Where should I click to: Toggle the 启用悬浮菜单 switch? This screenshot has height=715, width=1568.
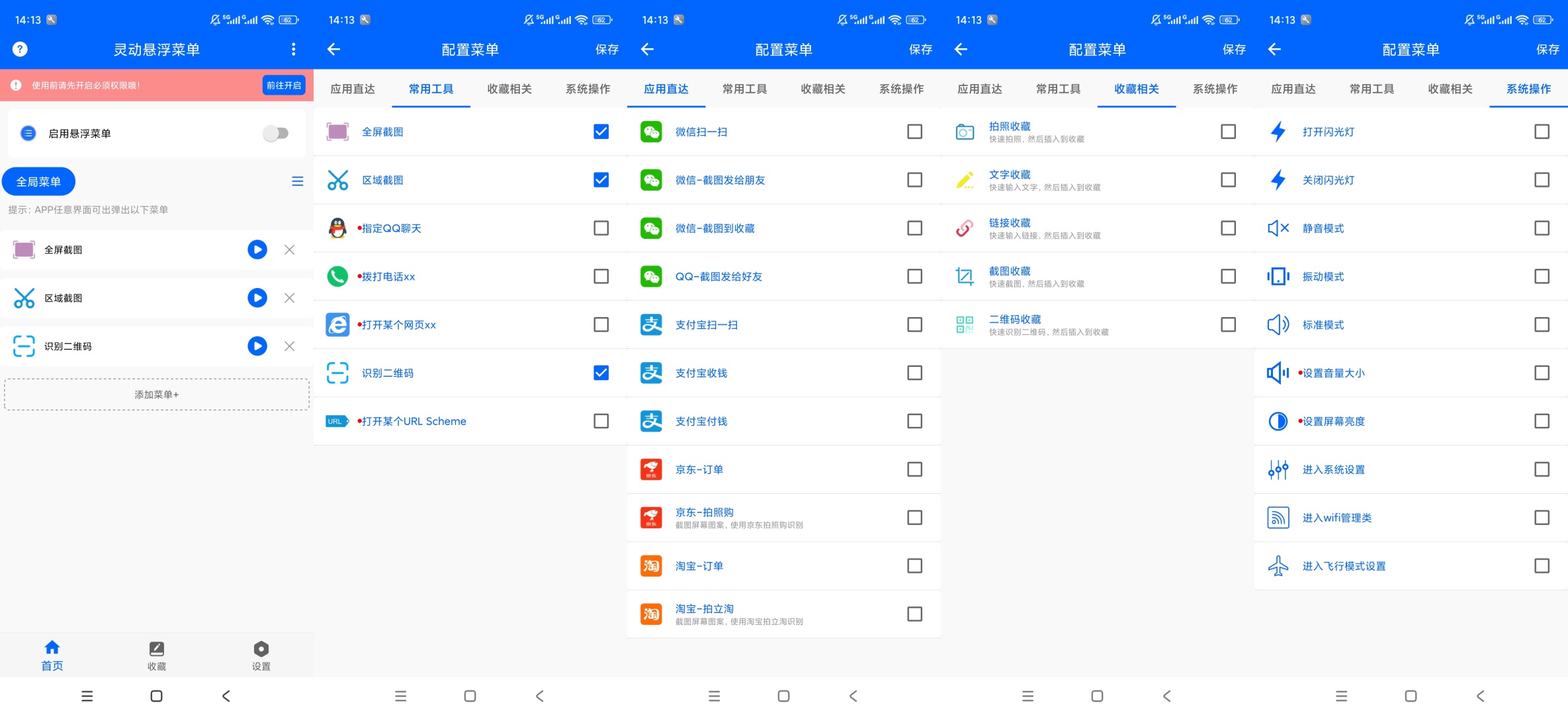point(275,134)
